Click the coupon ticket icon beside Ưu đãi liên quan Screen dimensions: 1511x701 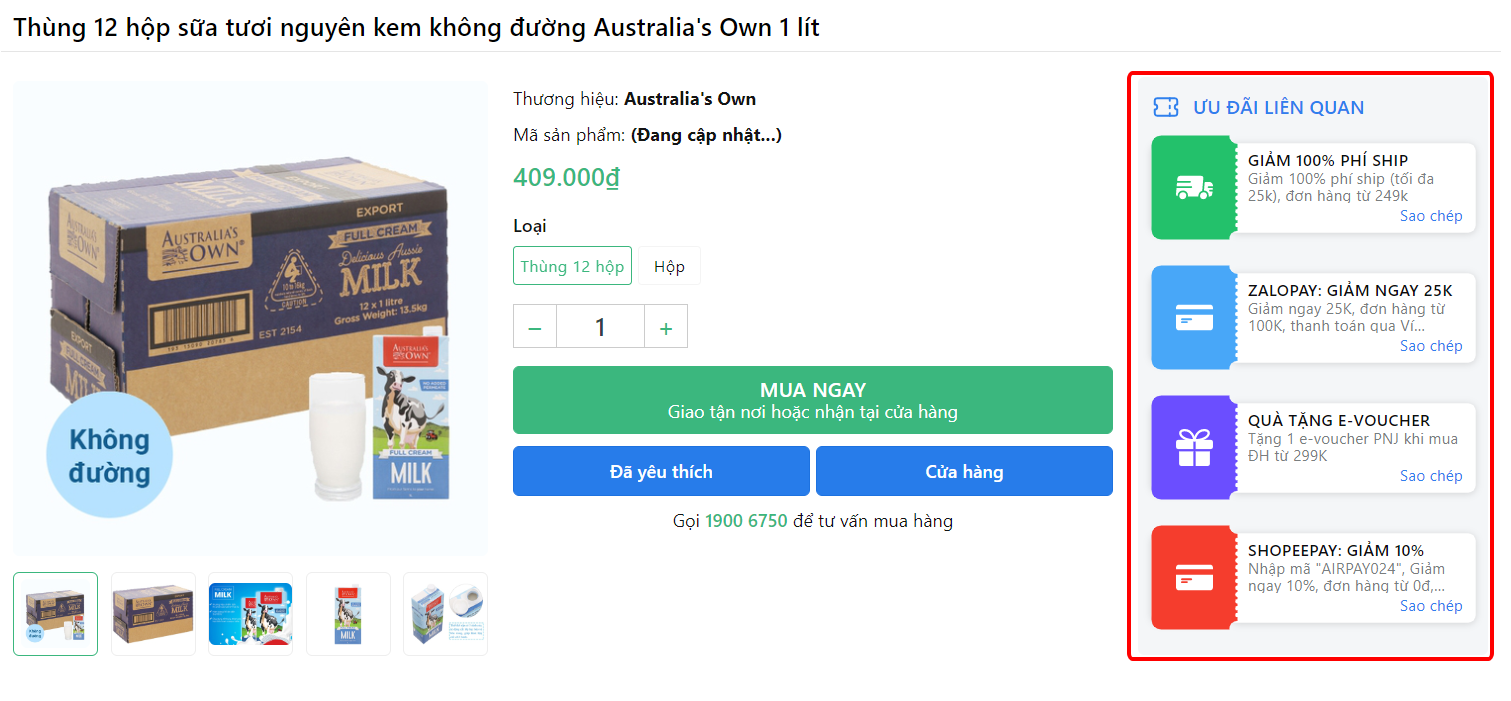[1166, 108]
